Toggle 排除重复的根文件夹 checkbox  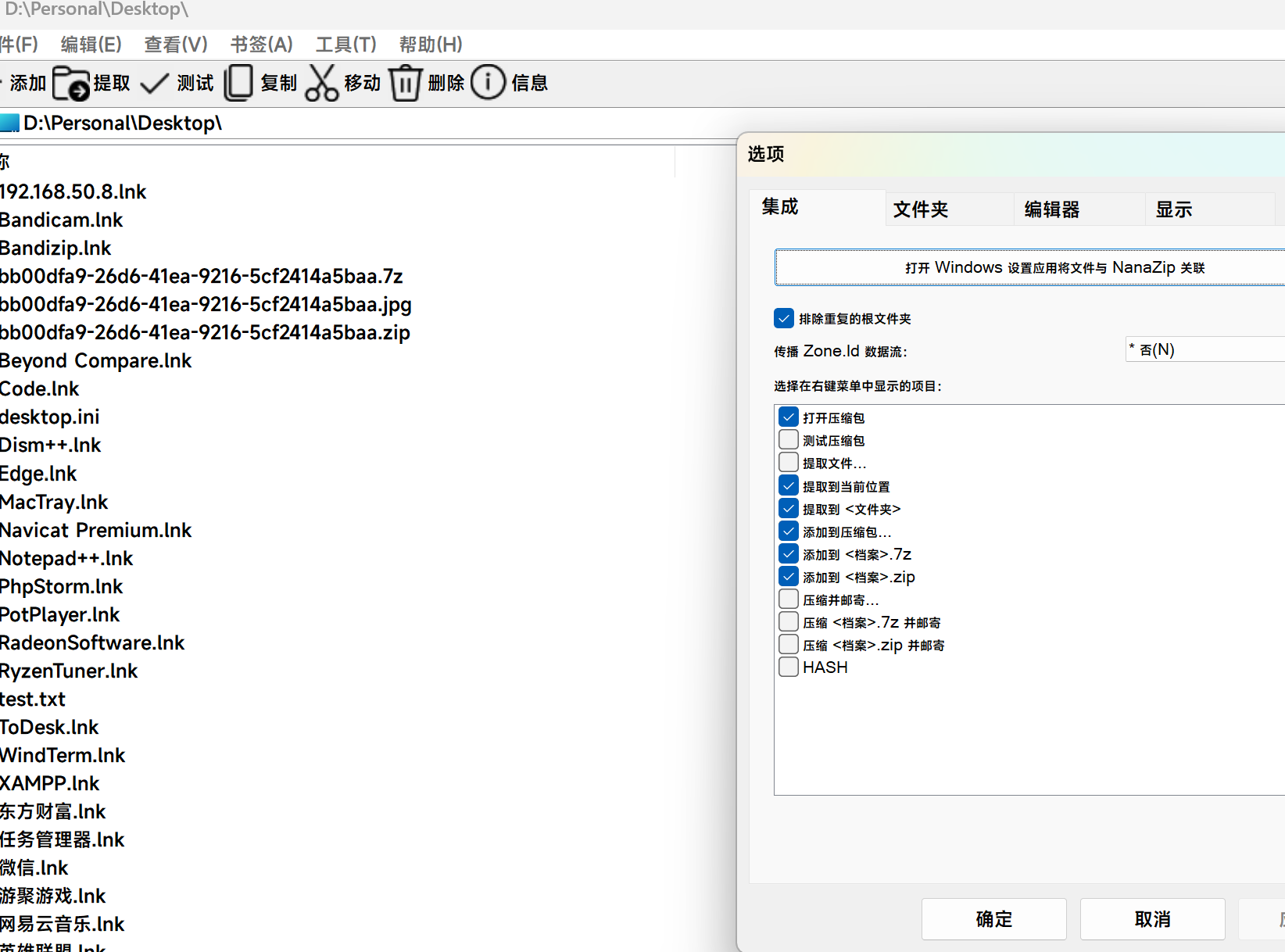(x=784, y=318)
